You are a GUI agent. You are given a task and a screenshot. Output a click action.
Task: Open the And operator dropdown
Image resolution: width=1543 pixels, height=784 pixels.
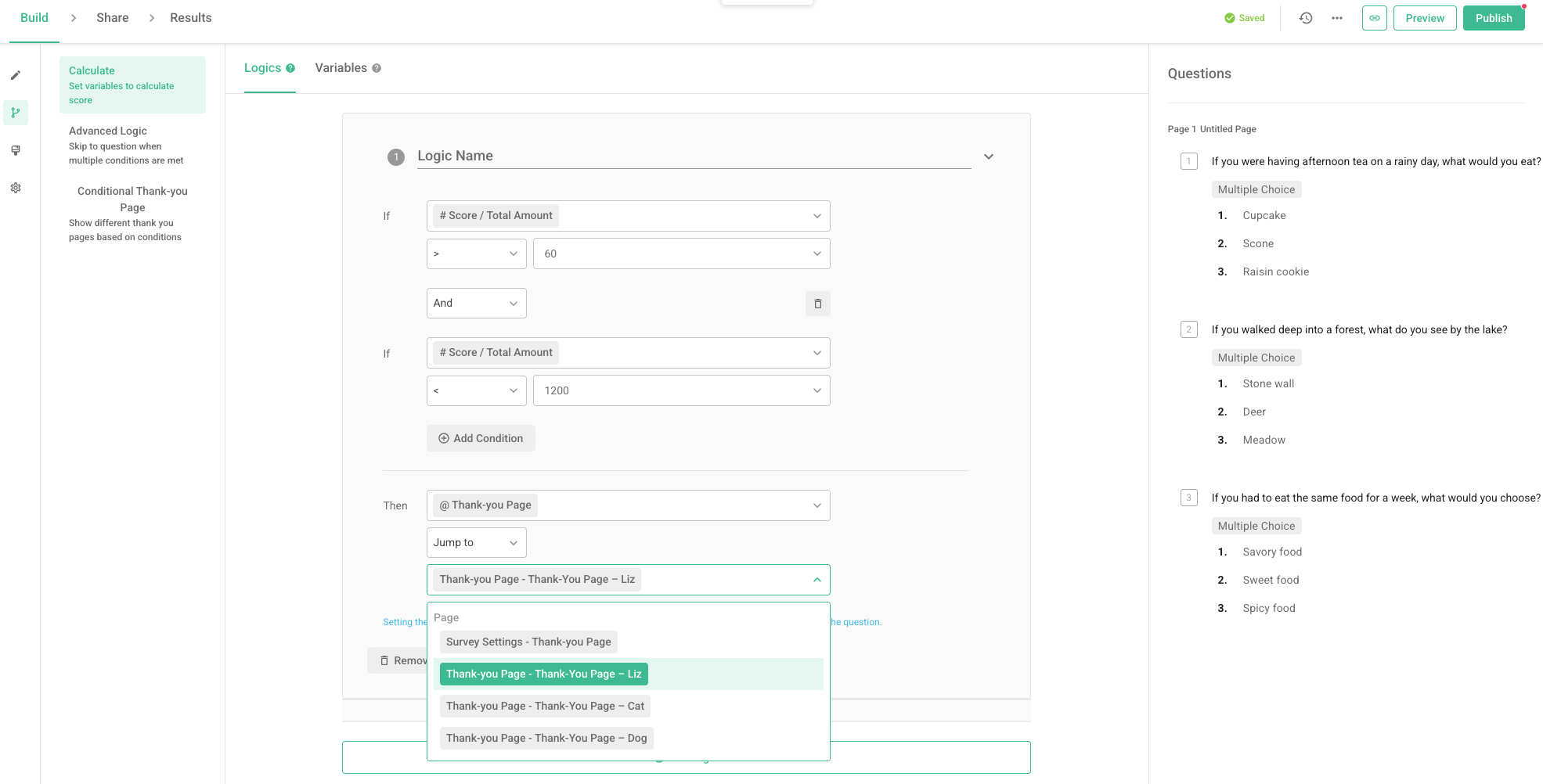click(x=476, y=304)
